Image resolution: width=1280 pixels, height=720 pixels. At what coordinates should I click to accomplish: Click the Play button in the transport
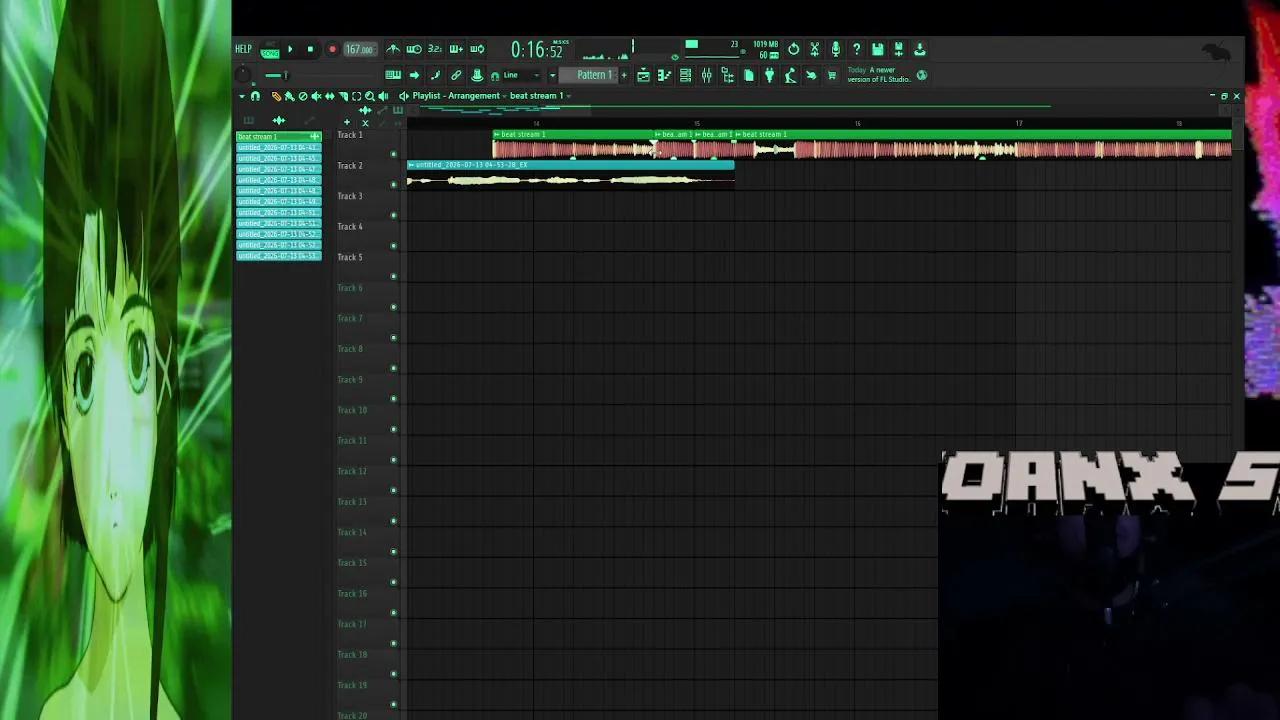click(290, 49)
